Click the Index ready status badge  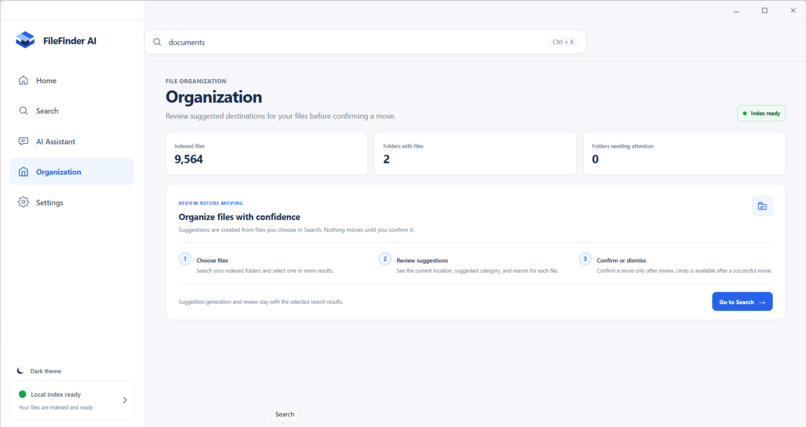coord(761,113)
